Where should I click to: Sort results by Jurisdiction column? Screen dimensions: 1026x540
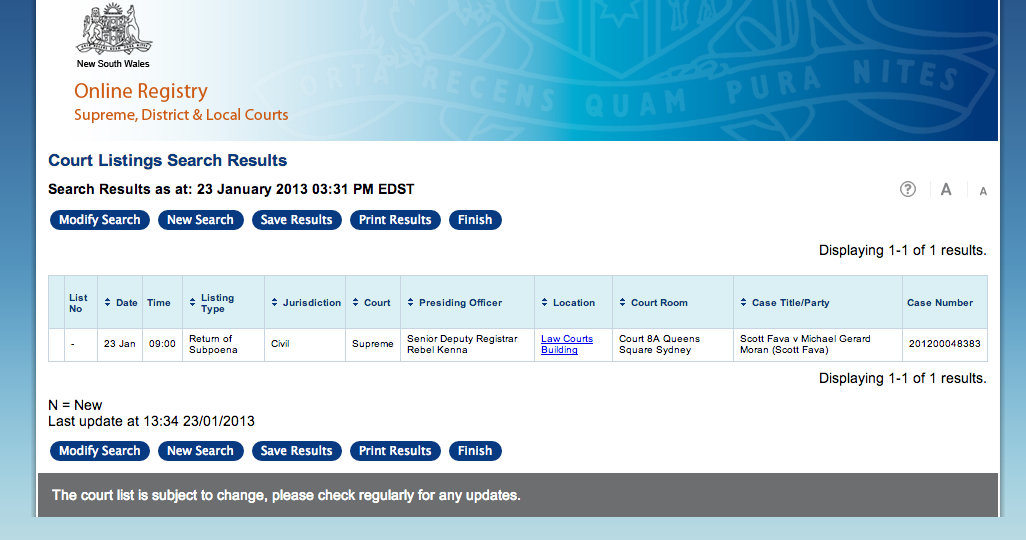pyautogui.click(x=306, y=303)
